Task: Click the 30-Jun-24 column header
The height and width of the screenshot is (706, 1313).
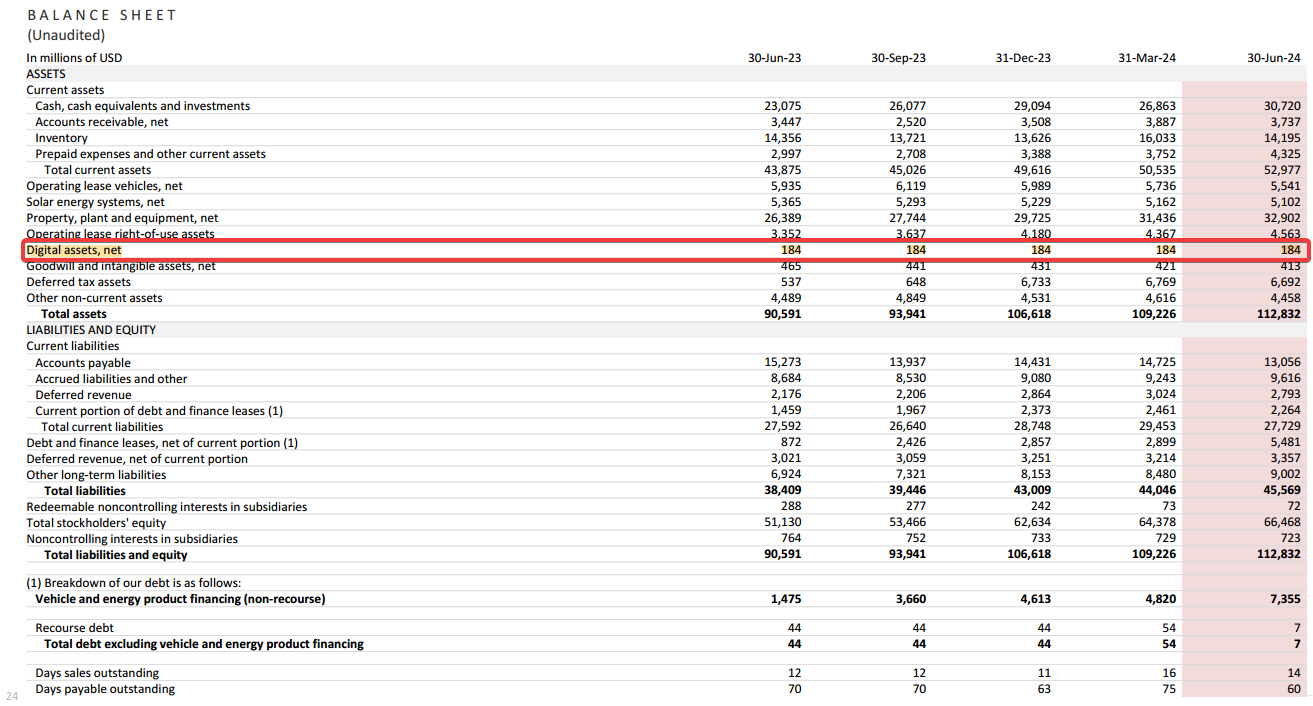Action: click(1273, 58)
